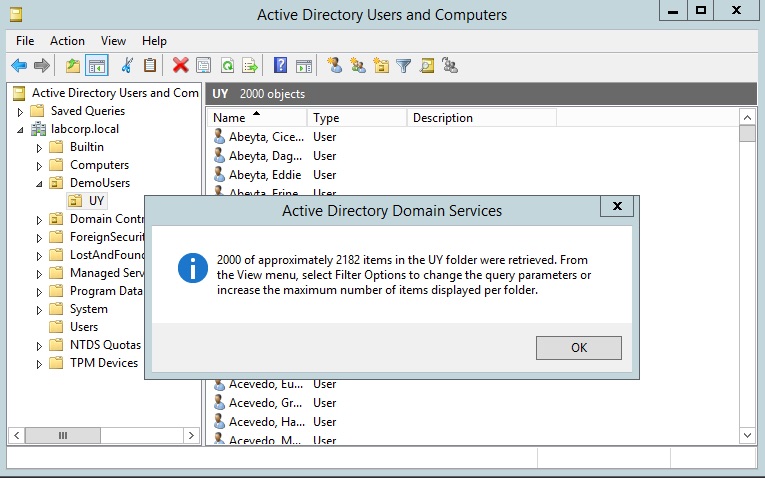Click the clipboard Paste icon
765x478 pixels.
click(150, 65)
